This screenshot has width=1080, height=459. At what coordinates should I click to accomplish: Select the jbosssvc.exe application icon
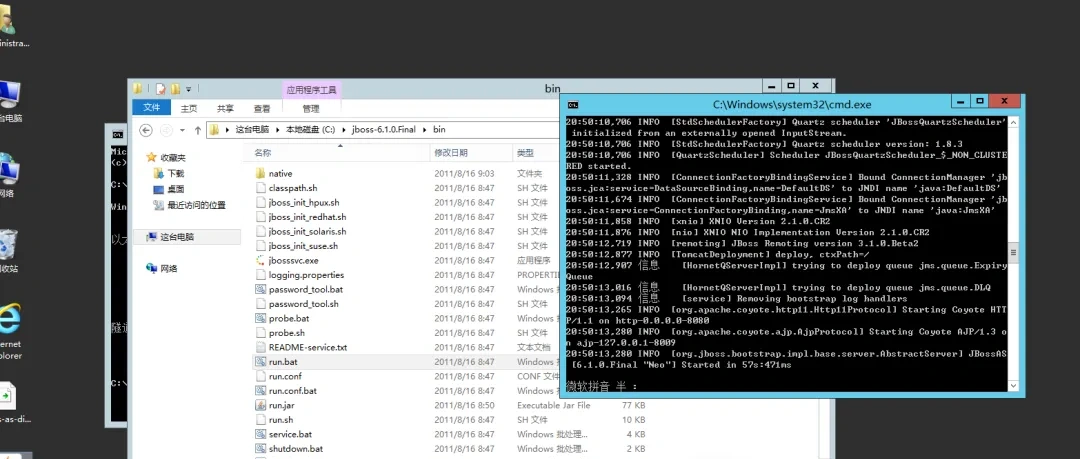point(260,261)
